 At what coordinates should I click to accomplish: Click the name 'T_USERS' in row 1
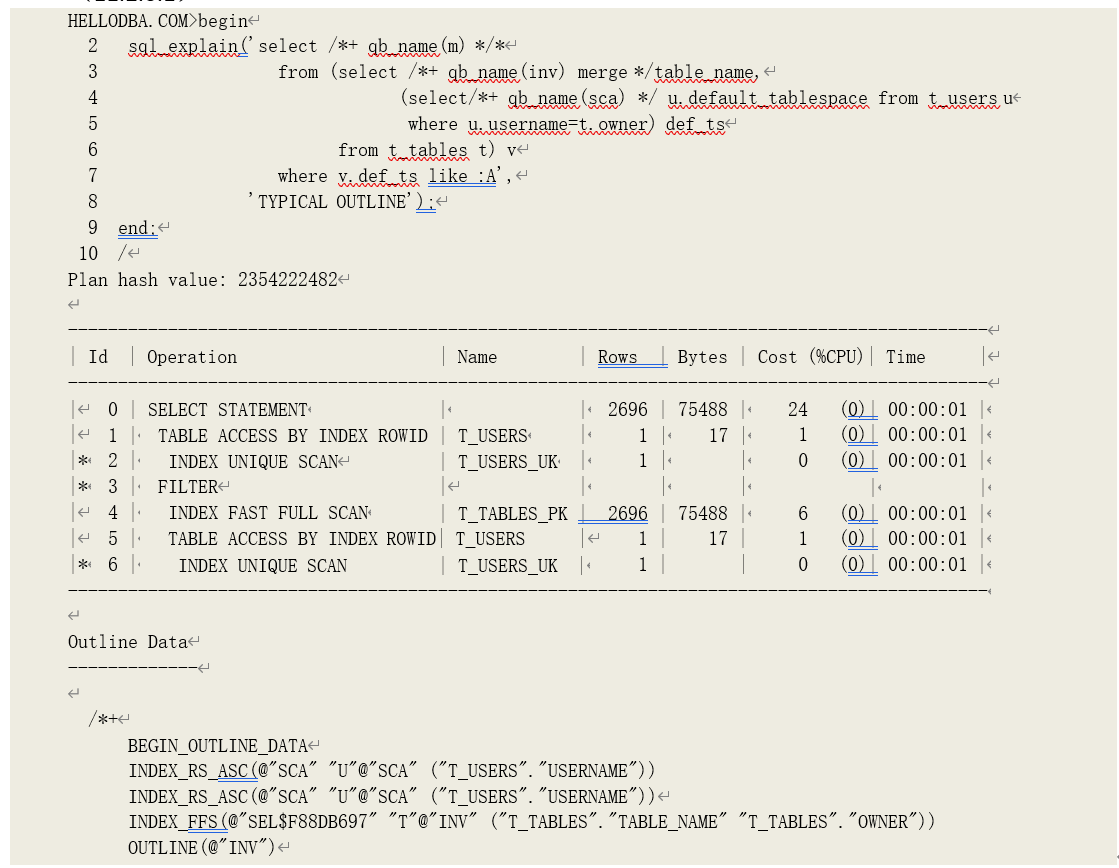click(x=492, y=435)
